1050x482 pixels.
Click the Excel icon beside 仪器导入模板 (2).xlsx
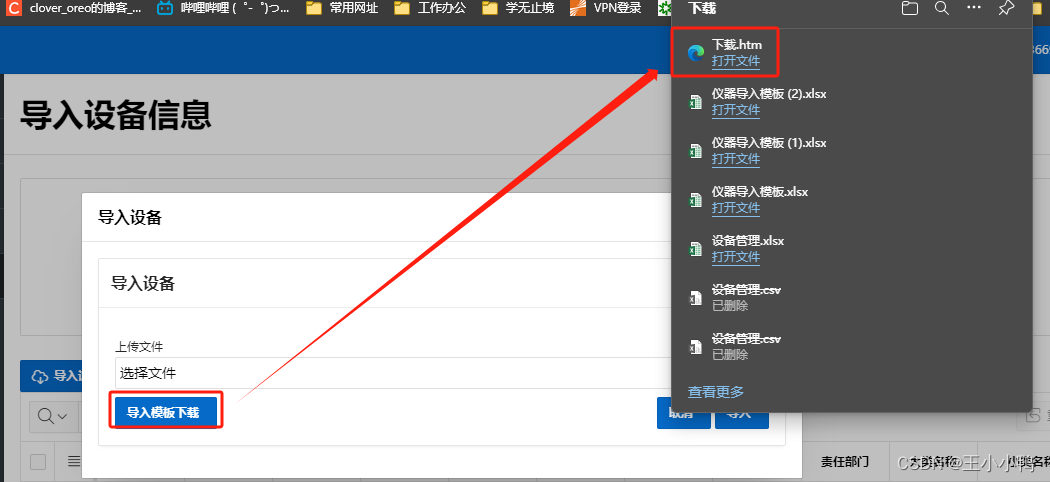696,102
